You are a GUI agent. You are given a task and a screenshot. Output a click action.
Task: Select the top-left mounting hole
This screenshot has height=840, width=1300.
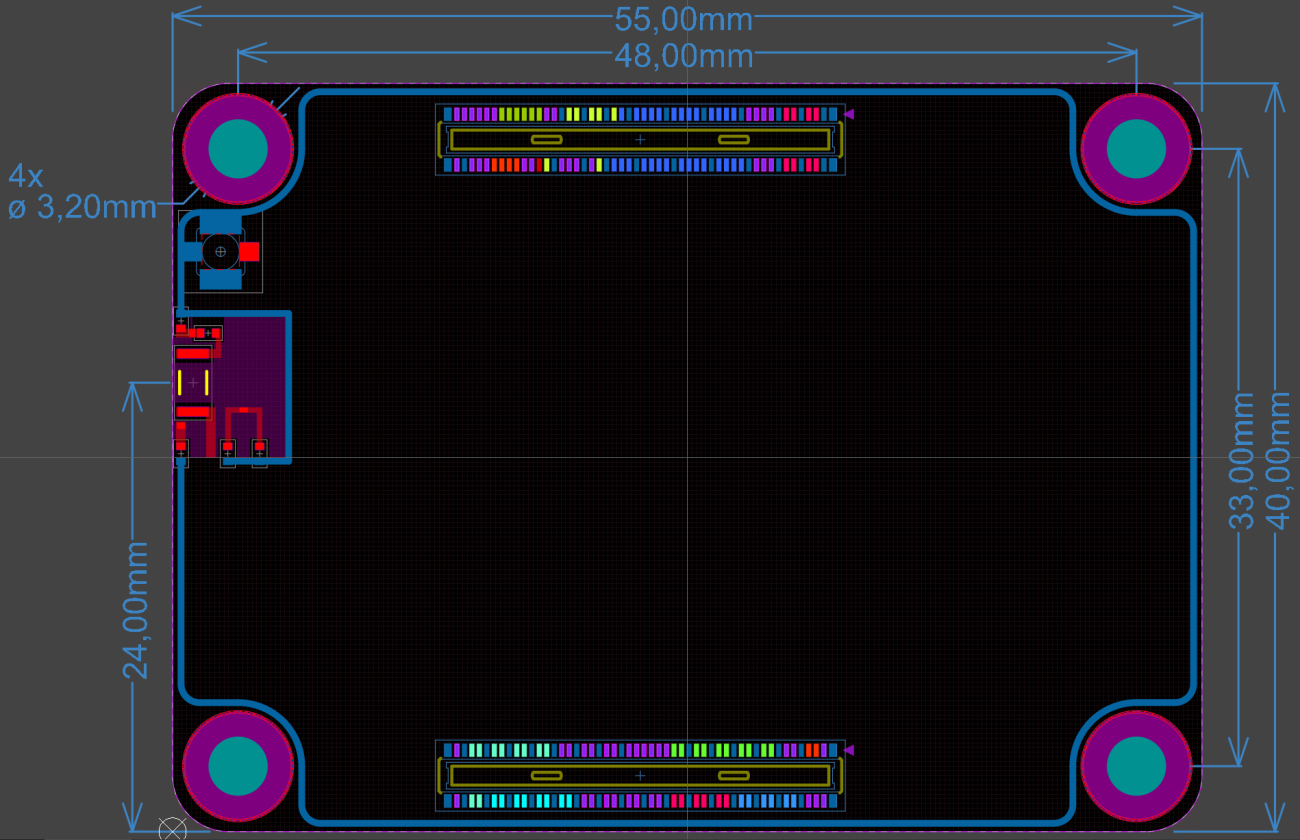(238, 150)
